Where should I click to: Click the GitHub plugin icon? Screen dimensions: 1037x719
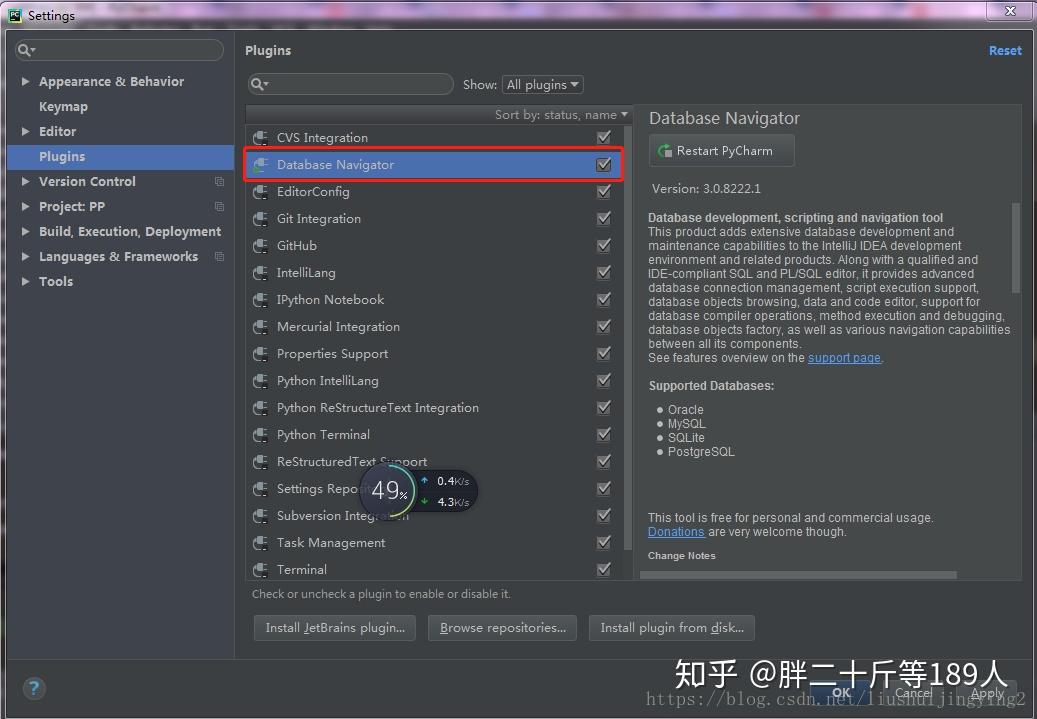260,245
